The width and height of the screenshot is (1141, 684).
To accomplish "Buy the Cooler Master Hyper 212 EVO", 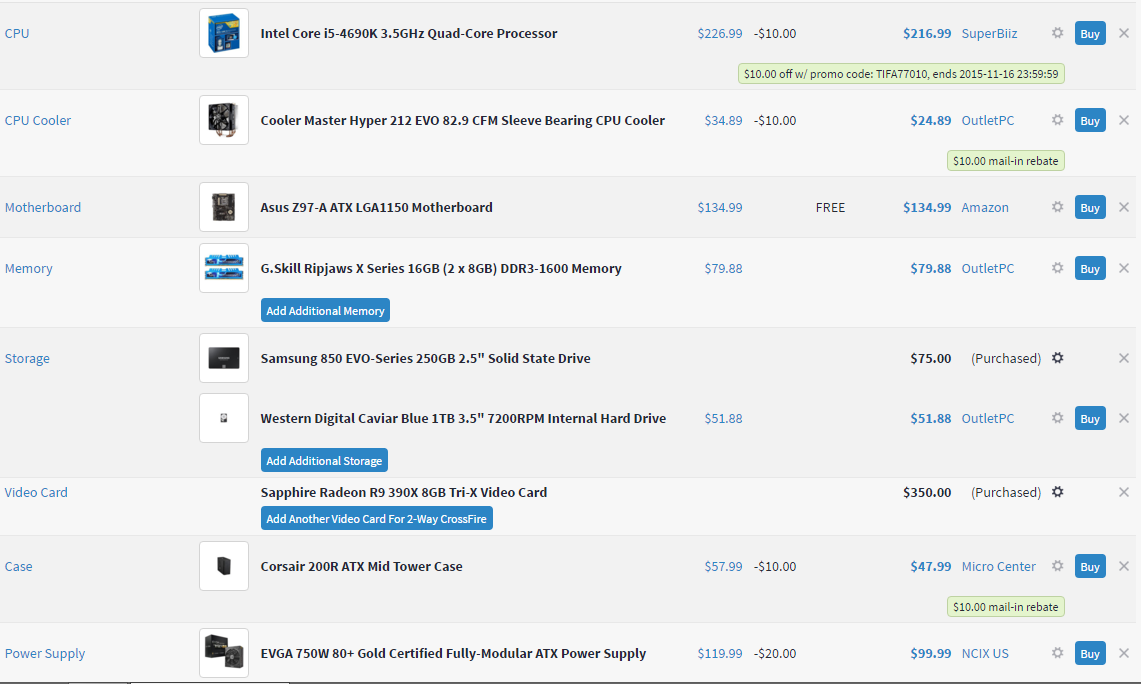I will tap(1090, 120).
